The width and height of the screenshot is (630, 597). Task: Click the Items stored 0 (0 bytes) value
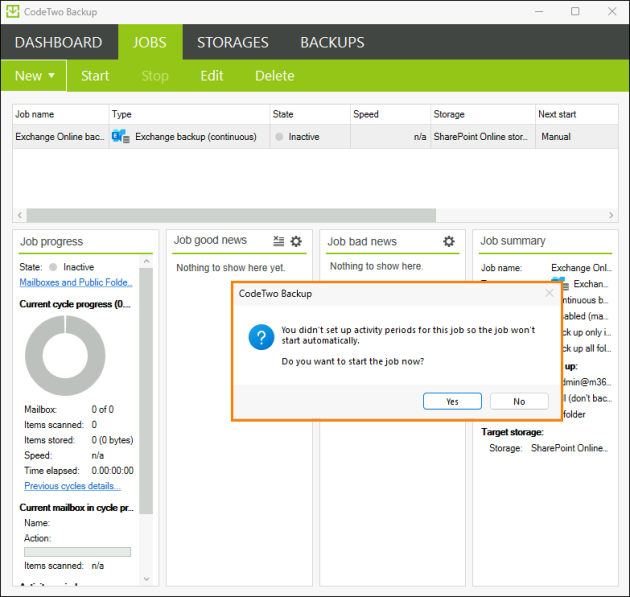pos(112,440)
